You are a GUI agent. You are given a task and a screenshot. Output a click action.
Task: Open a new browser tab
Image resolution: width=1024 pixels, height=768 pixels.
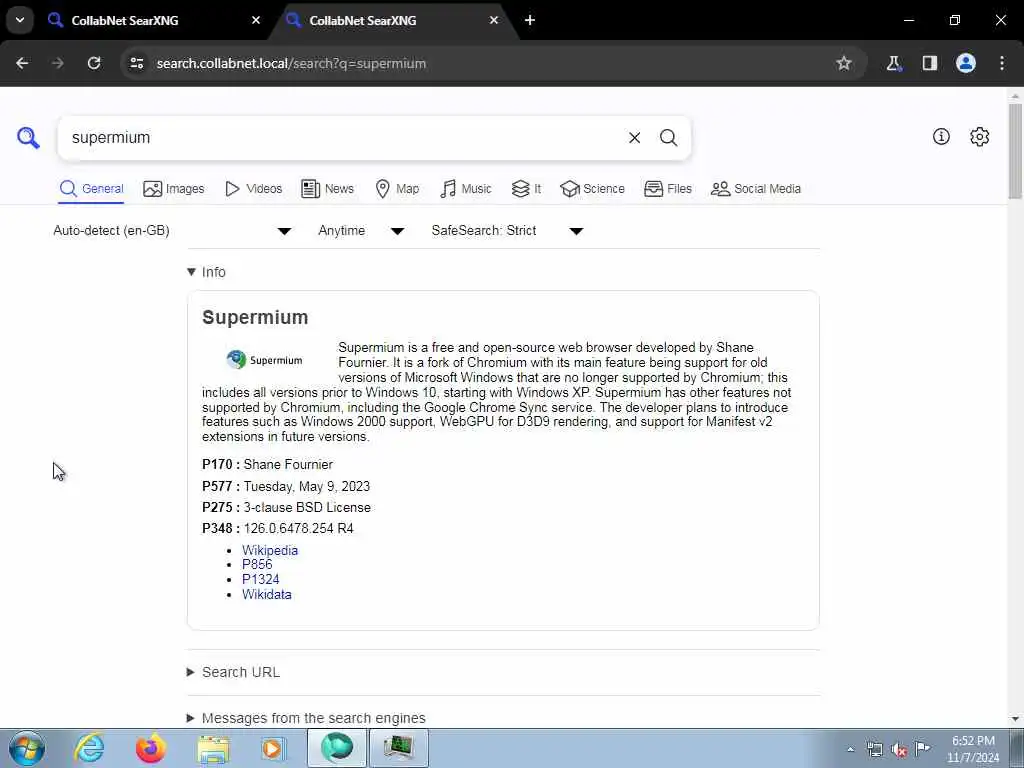point(530,20)
